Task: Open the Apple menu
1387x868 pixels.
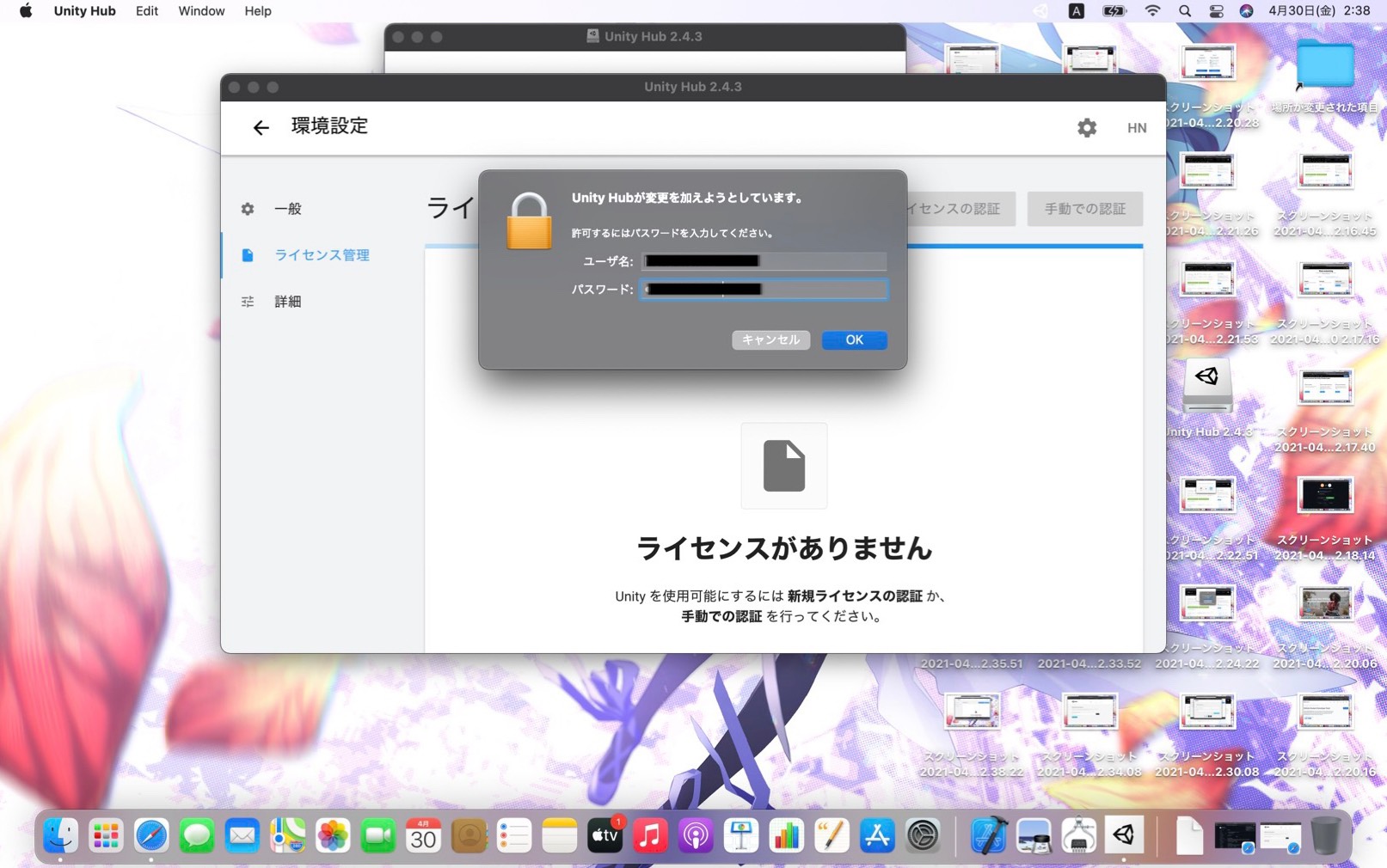Action: click(x=26, y=11)
